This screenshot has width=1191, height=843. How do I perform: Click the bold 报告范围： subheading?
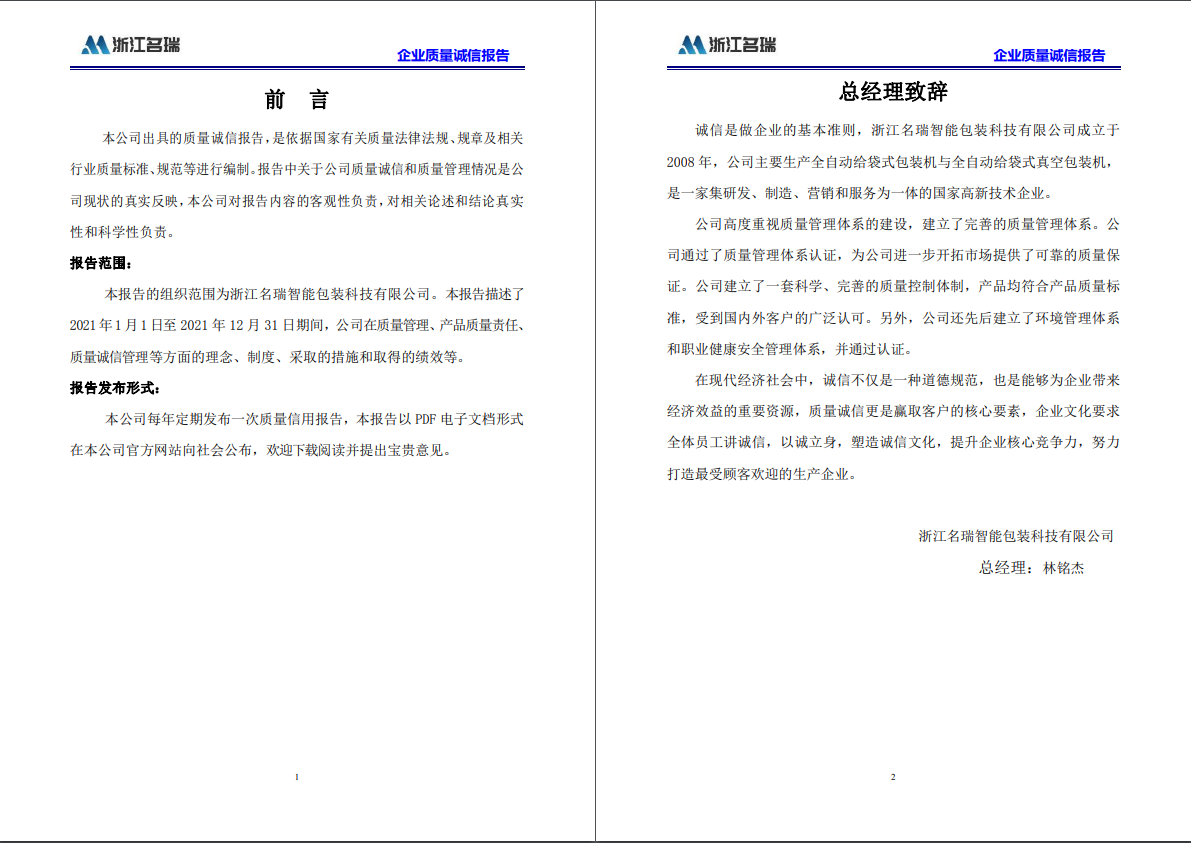coord(100,264)
